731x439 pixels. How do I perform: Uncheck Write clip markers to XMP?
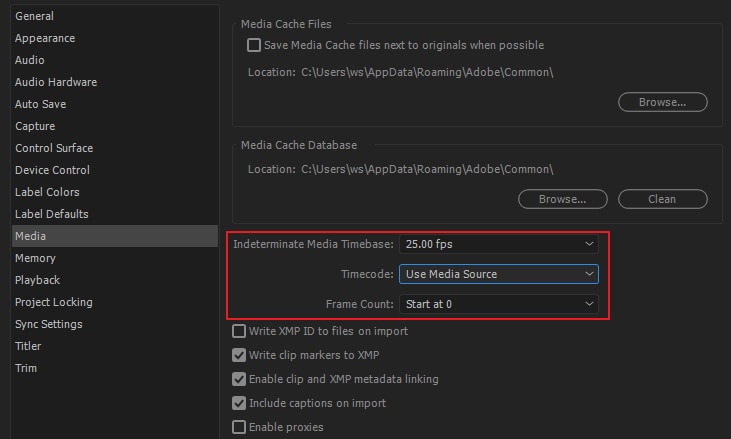point(239,355)
